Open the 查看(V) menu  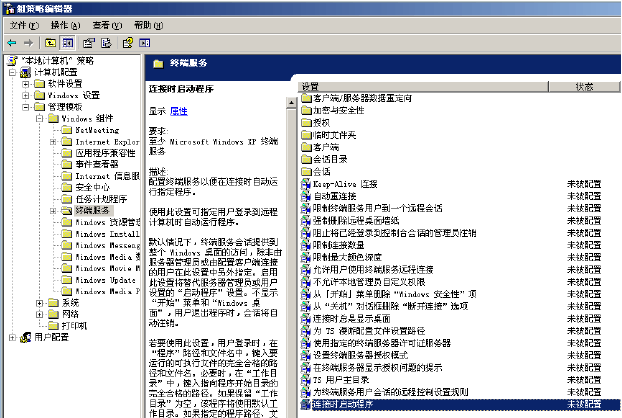click(x=107, y=25)
